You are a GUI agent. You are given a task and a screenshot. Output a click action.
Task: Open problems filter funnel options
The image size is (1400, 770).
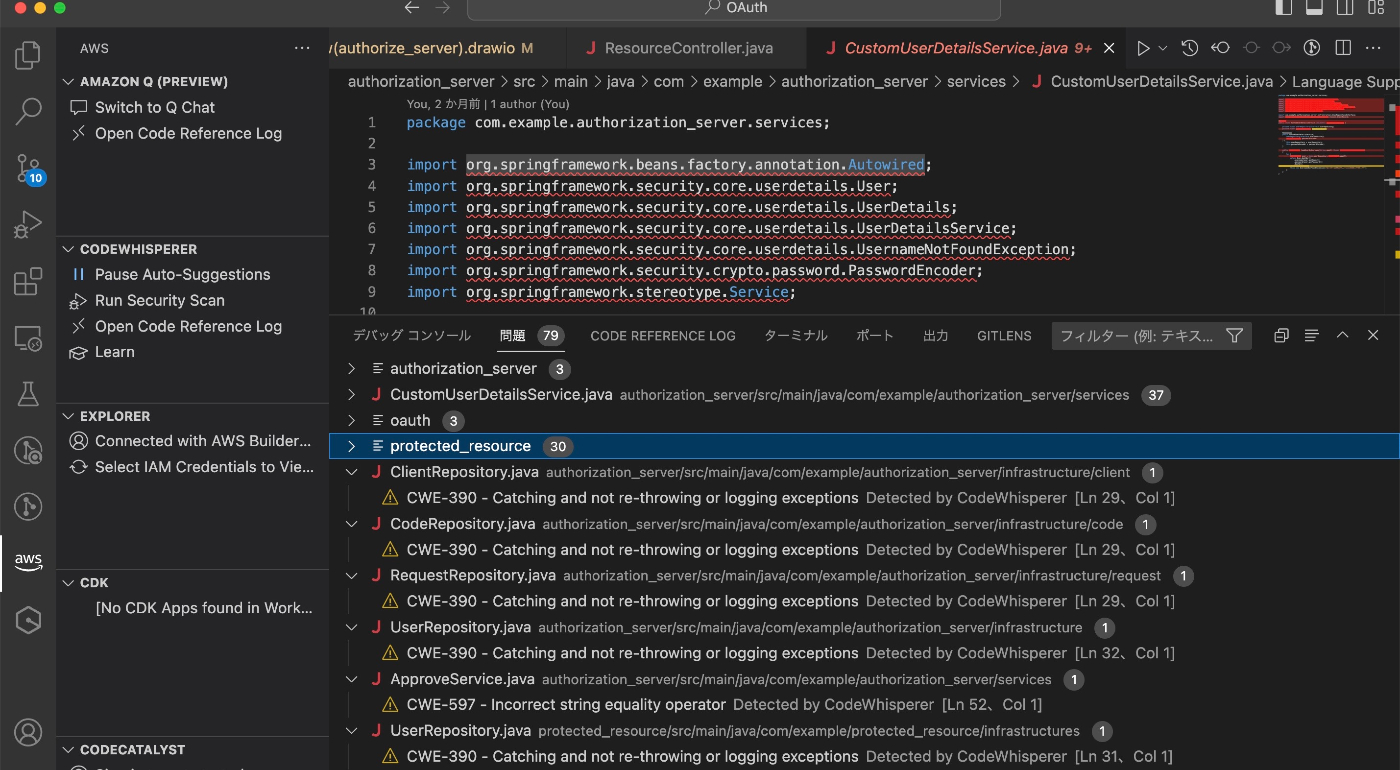(1235, 336)
